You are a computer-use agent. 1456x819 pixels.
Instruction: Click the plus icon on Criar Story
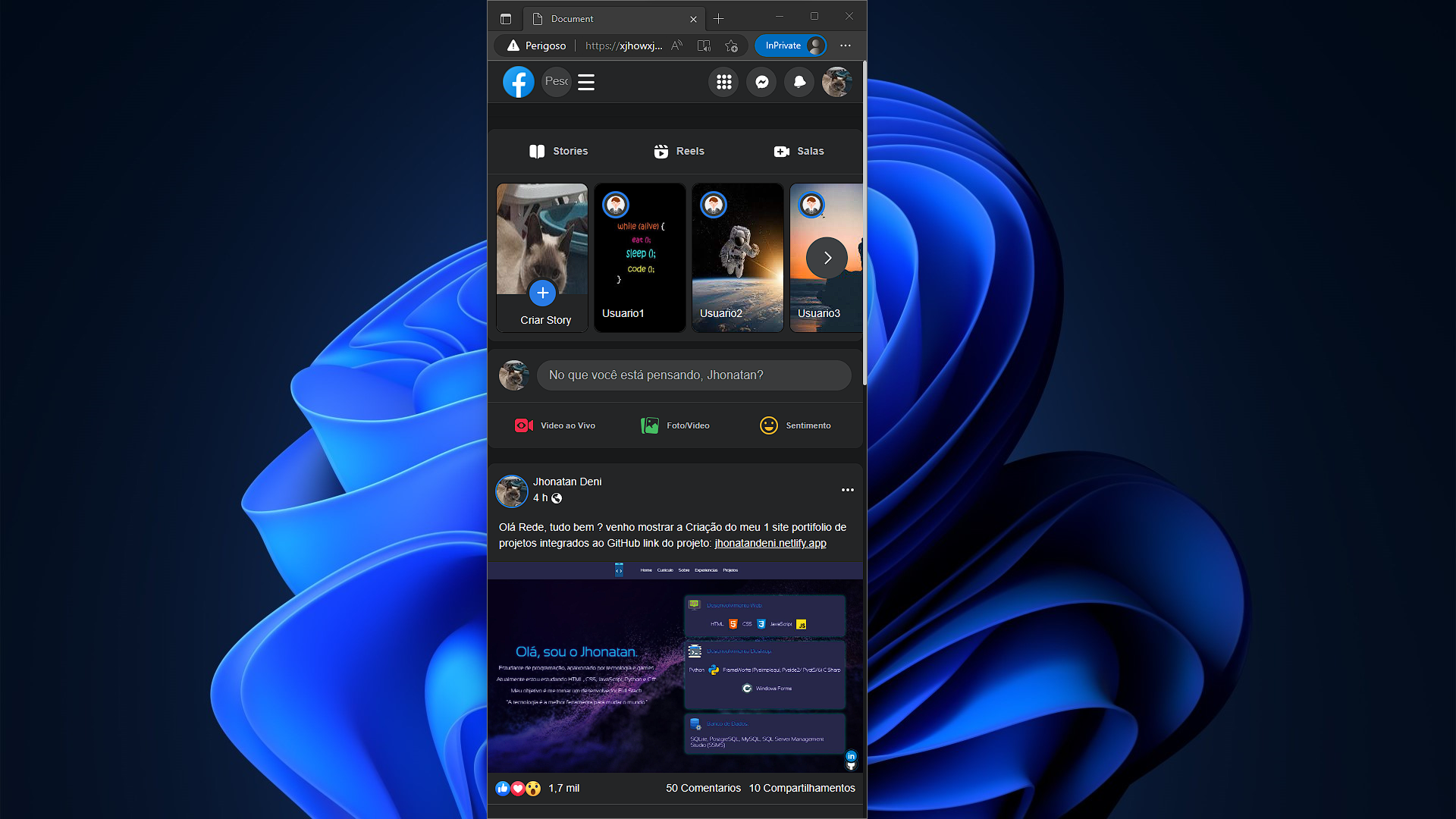[542, 293]
